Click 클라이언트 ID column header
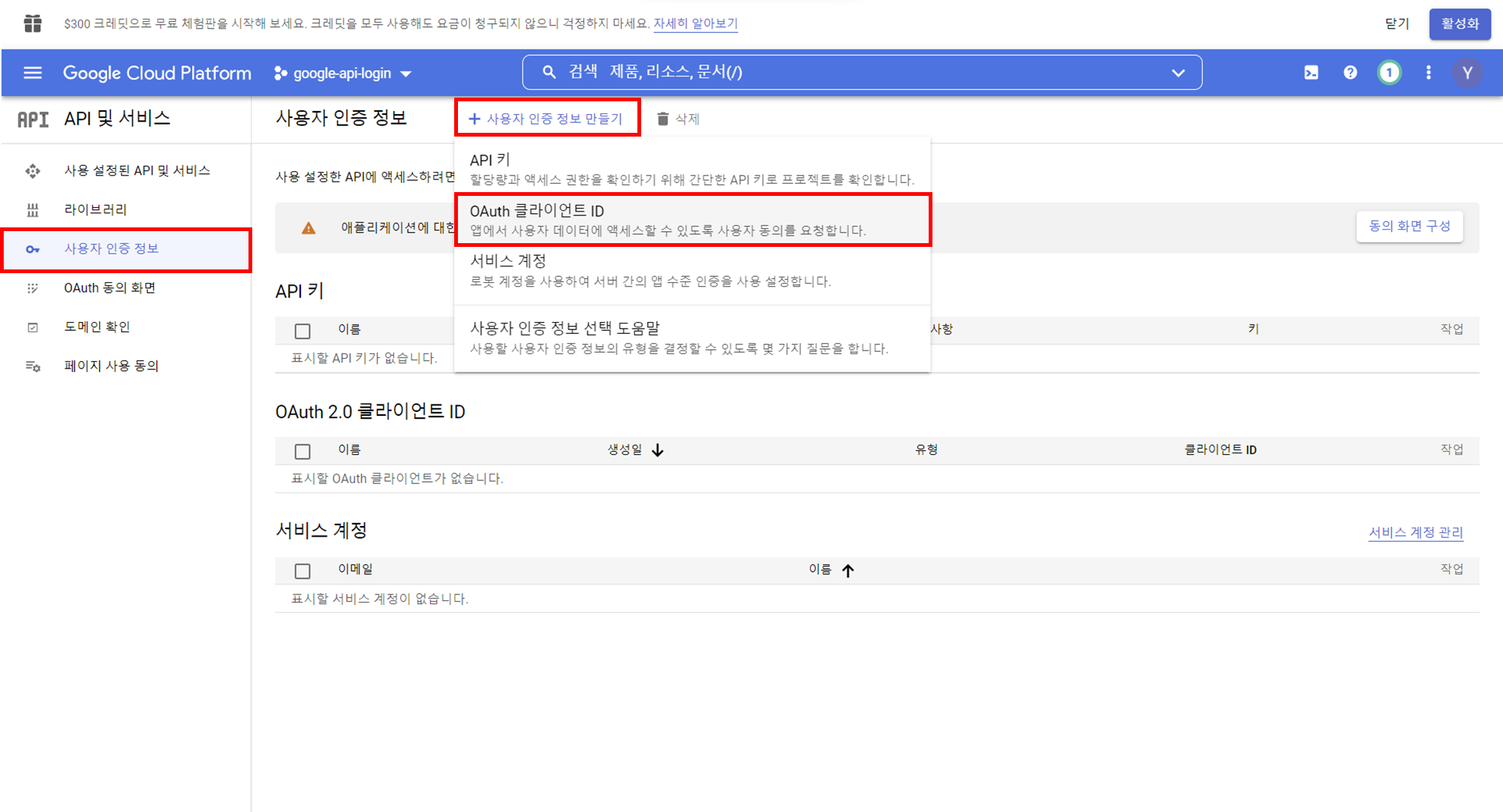This screenshot has width=1503, height=812. 1221,450
